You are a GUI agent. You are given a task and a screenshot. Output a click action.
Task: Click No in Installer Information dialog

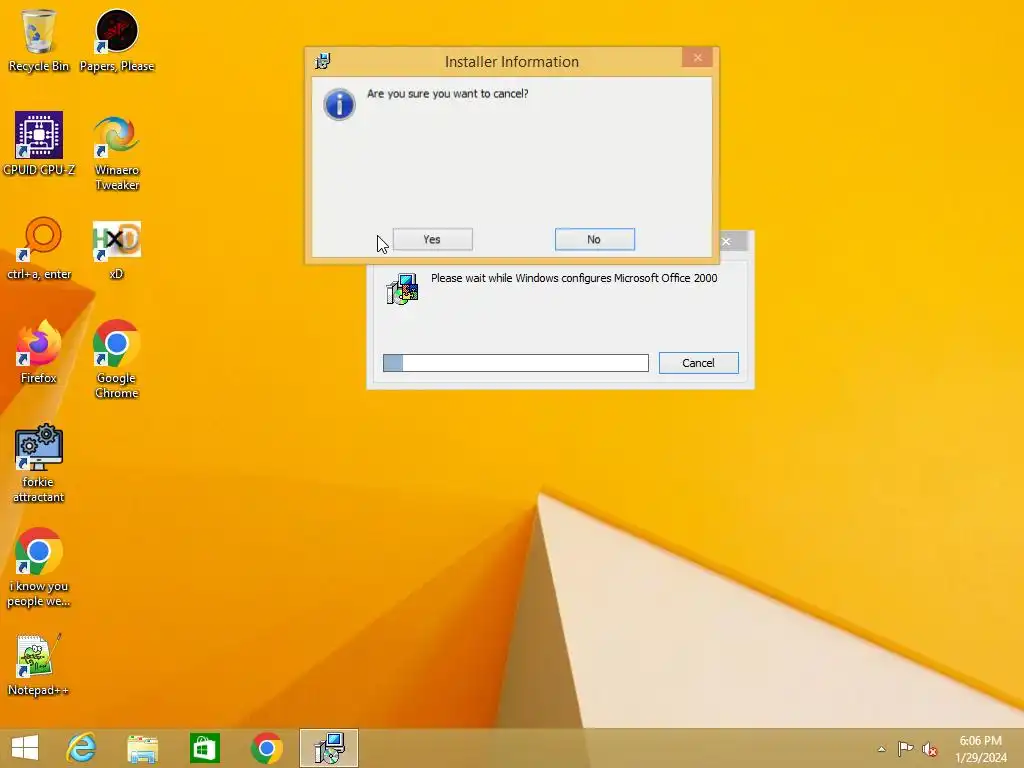point(594,240)
